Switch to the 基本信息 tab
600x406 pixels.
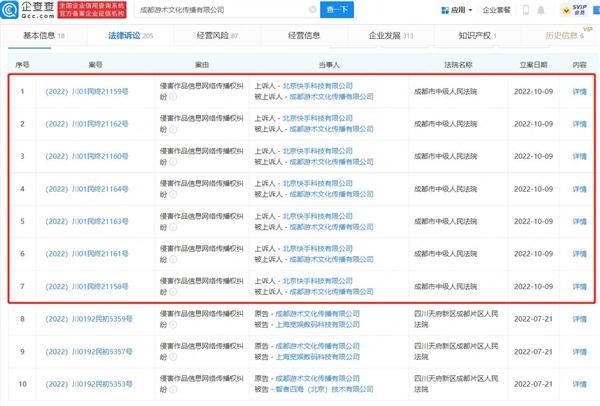pyautogui.click(x=44, y=36)
